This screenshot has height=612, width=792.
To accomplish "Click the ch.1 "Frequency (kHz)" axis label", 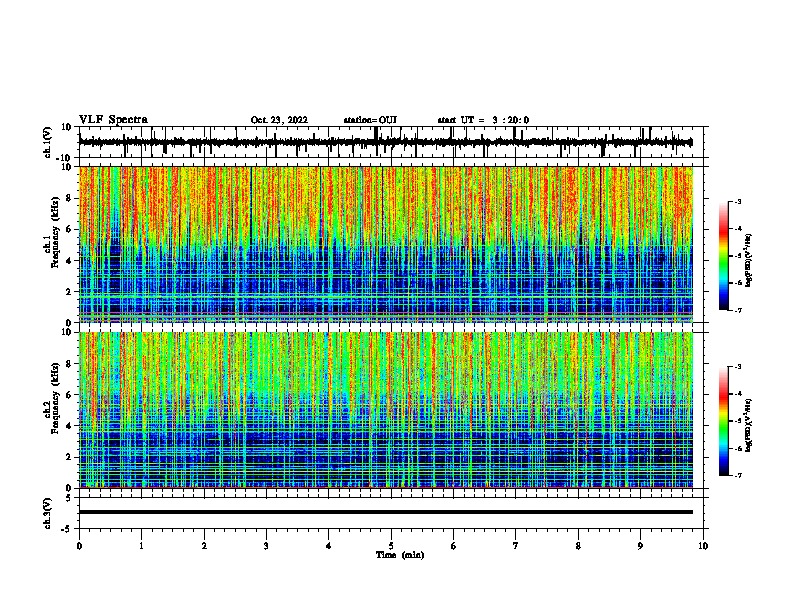I will 55,233.
